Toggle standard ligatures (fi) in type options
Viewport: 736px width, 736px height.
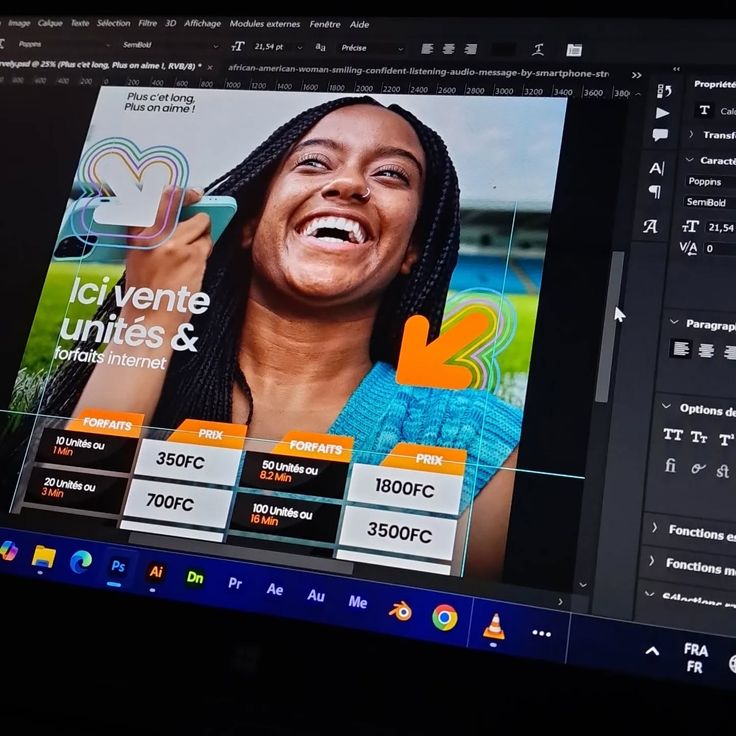click(x=670, y=466)
